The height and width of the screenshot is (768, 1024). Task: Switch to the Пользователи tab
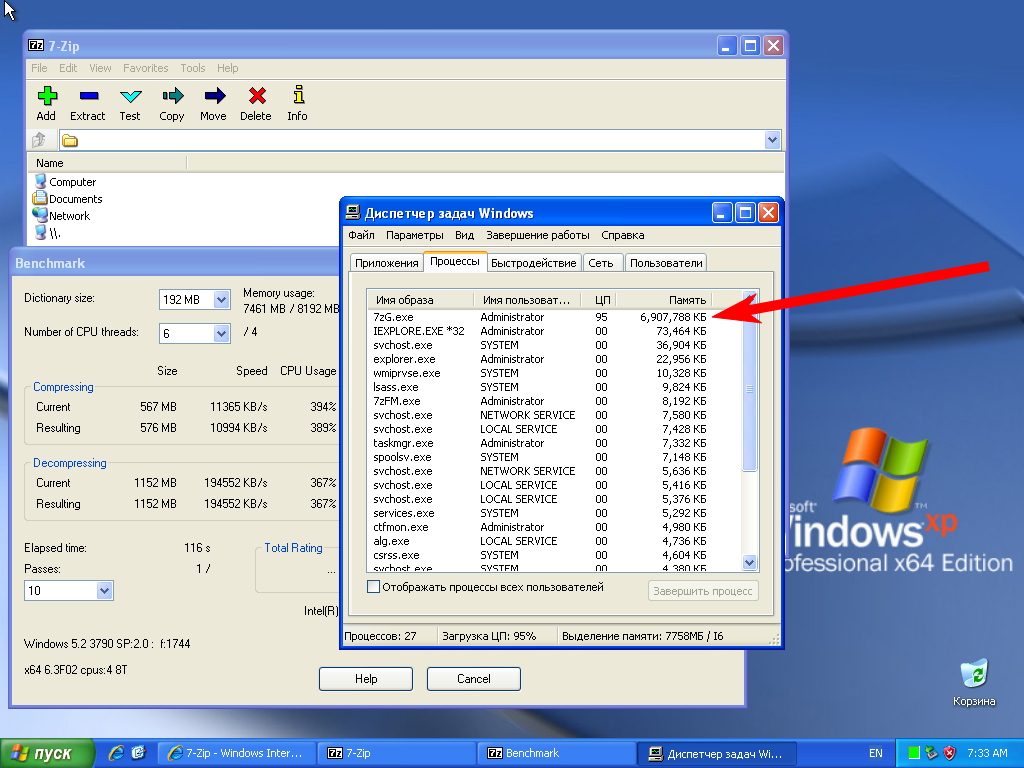click(666, 263)
